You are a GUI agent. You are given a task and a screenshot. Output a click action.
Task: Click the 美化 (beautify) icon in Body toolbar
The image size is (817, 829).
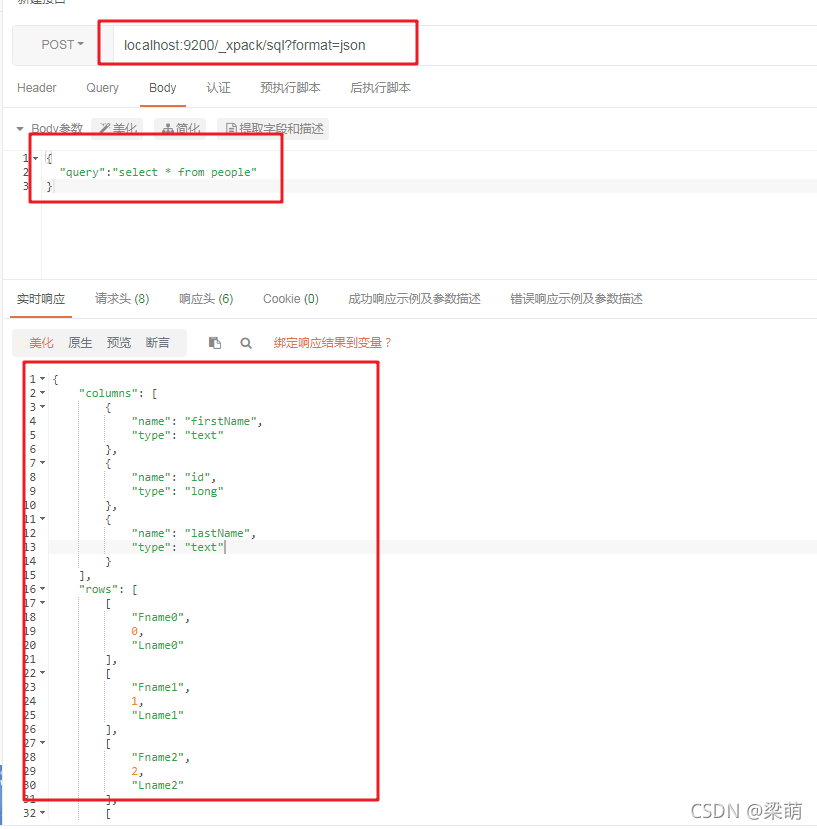[x=118, y=128]
